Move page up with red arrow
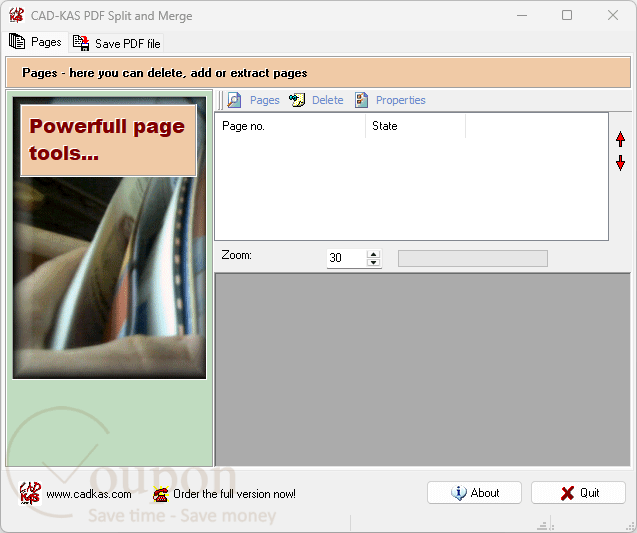The image size is (637, 533). click(x=620, y=139)
